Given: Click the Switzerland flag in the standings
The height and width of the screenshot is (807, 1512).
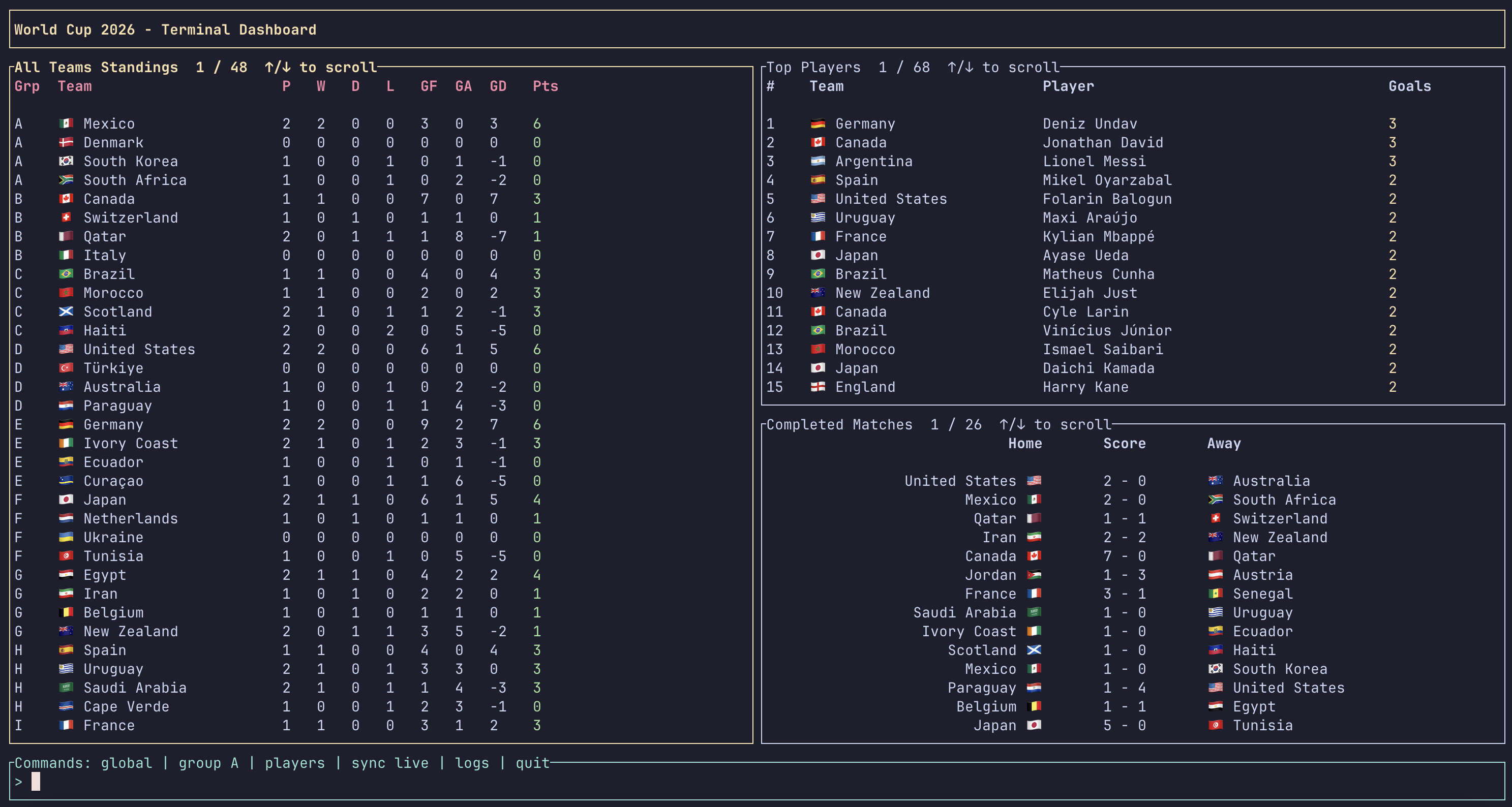Looking at the screenshot, I should [x=66, y=217].
